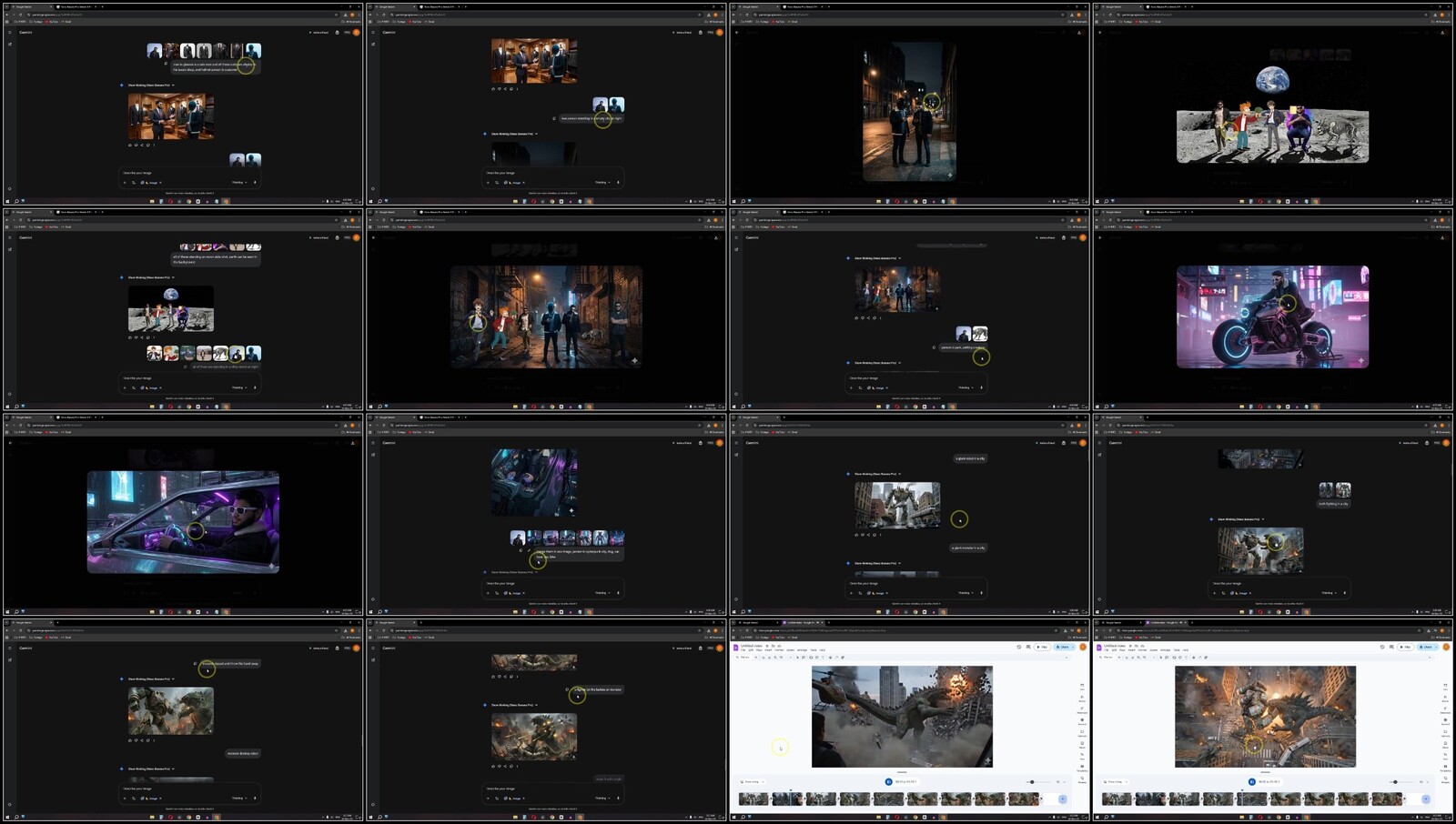Click microphone icon in the lone giant robot chat
This screenshot has width=1456, height=824.
[982, 593]
